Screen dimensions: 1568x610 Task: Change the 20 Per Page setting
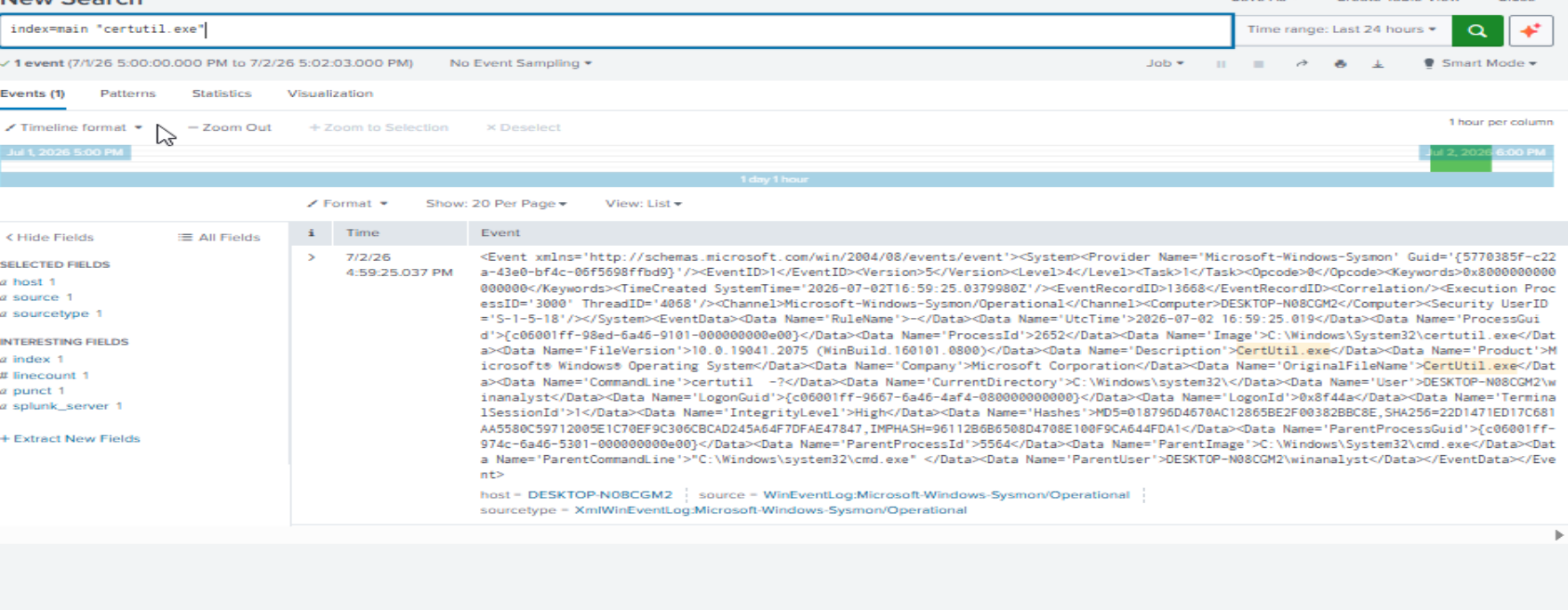[496, 204]
